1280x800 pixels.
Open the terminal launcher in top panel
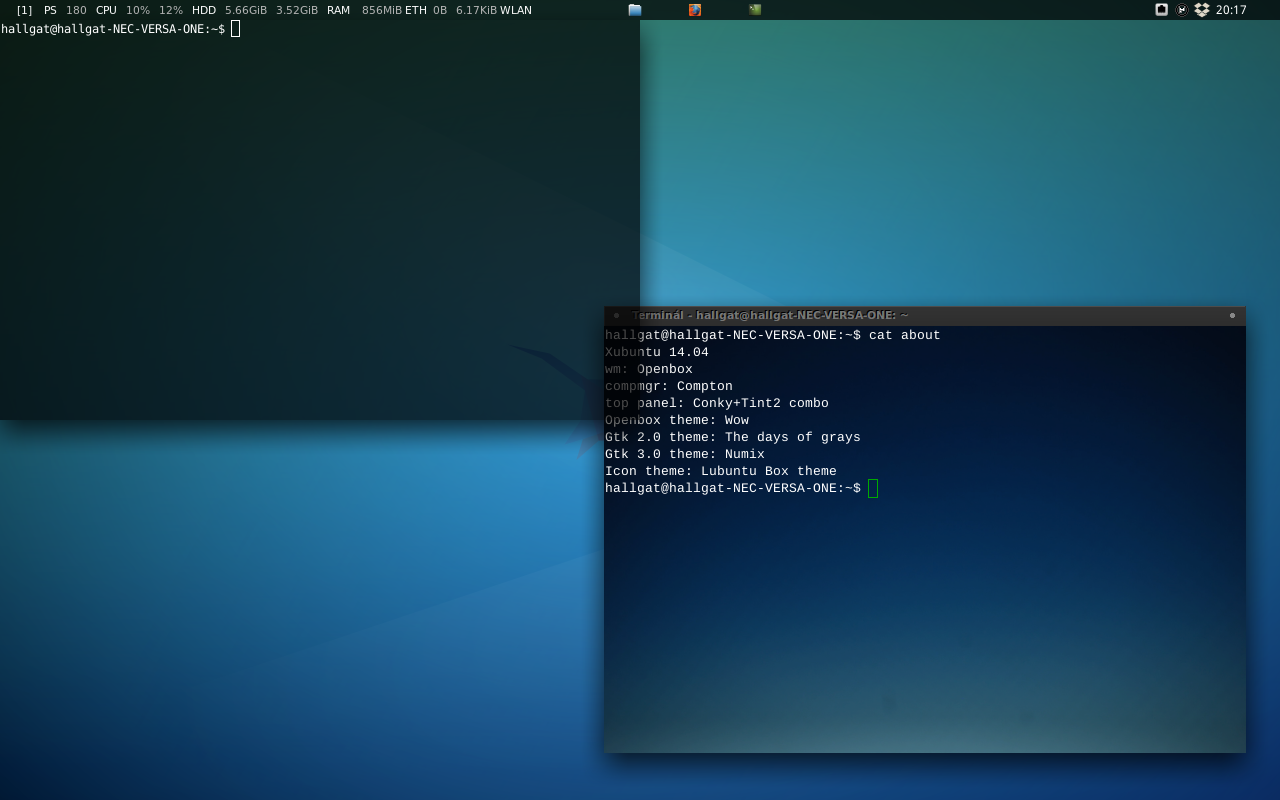[x=755, y=10]
